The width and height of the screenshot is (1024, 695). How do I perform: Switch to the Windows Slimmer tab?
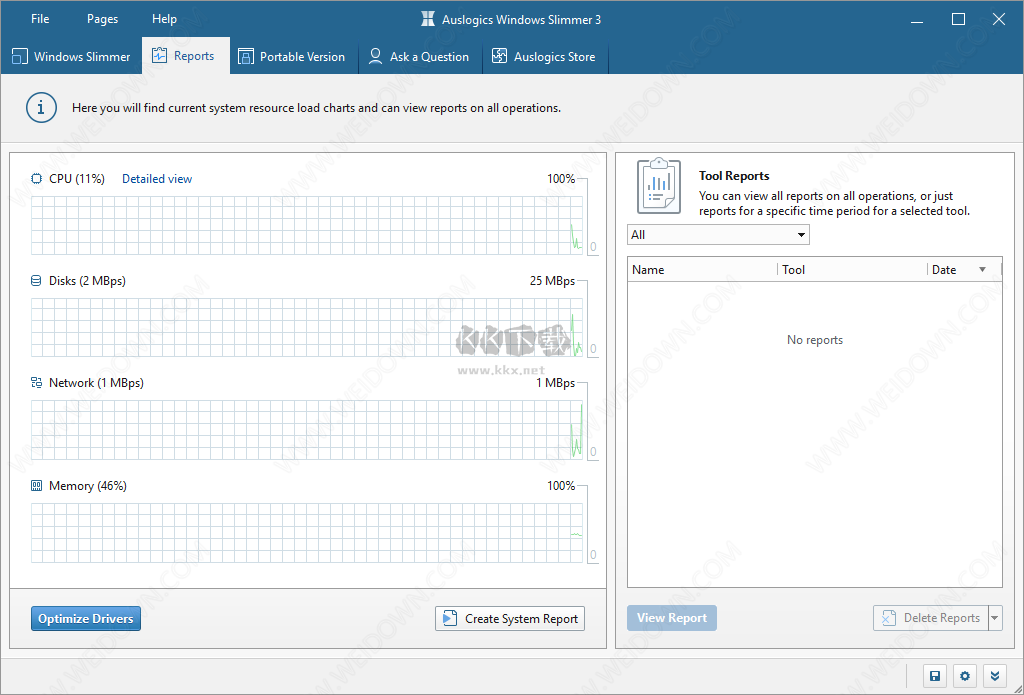tap(71, 57)
